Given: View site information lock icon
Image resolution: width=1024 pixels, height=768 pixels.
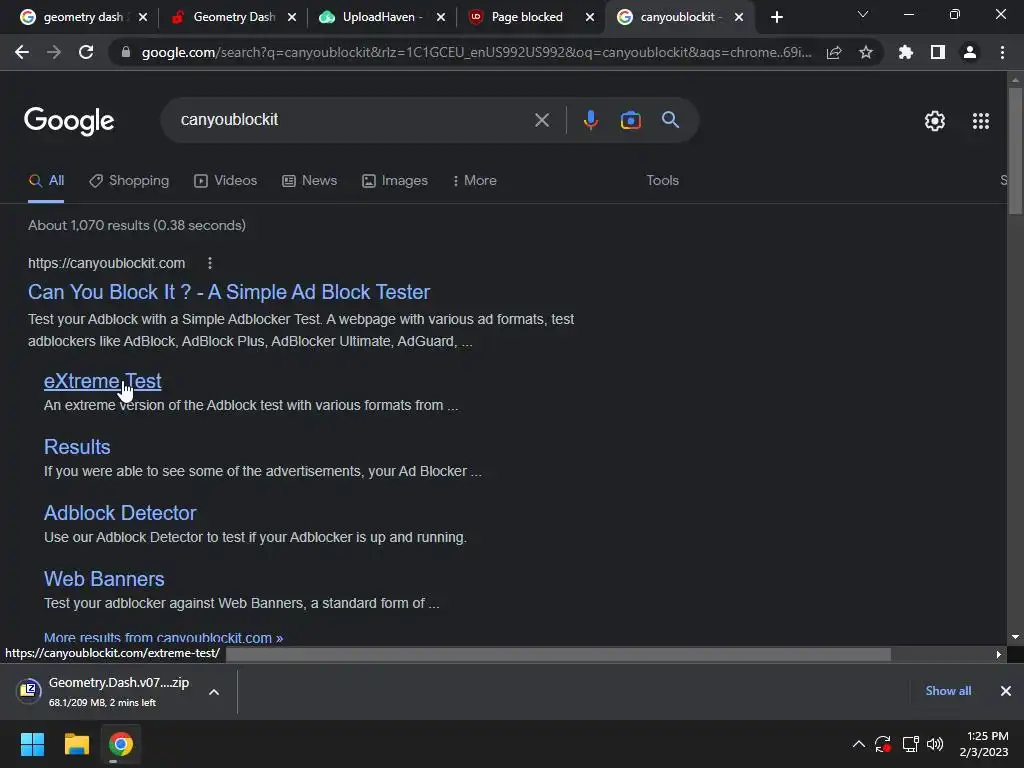Looking at the screenshot, I should click(x=126, y=52).
